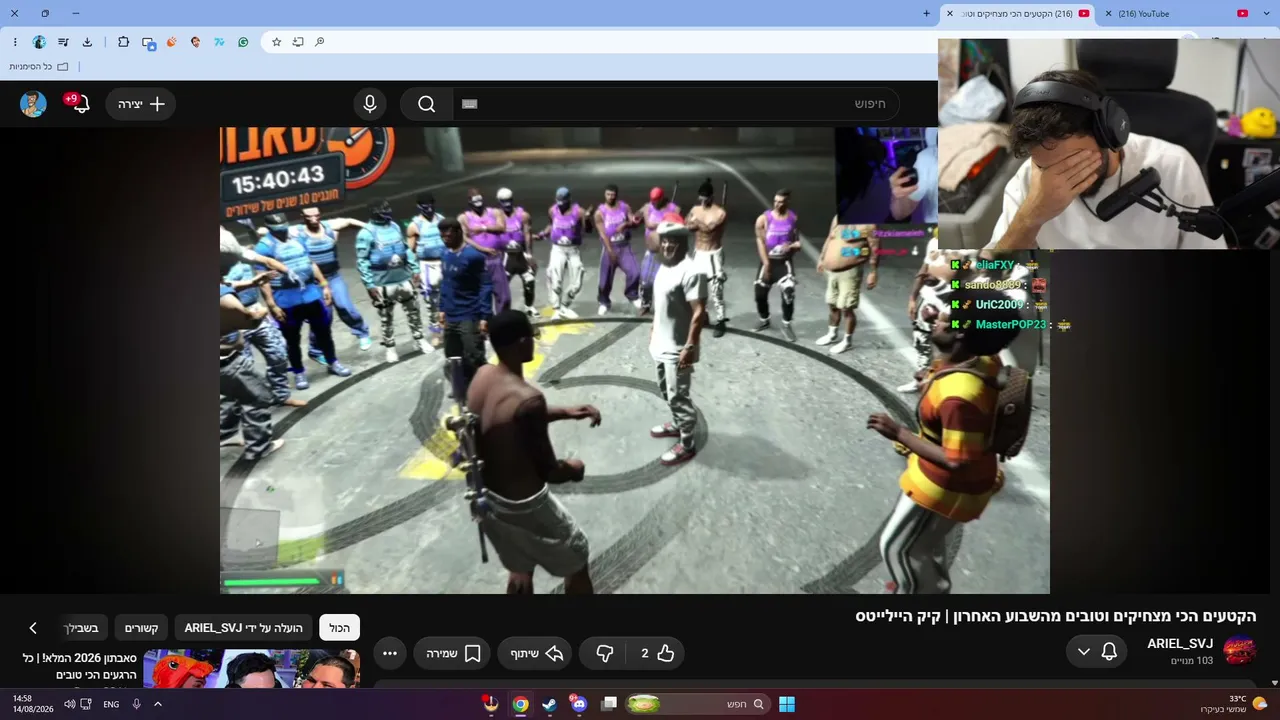Viewport: 1280px width, 720px height.
Task: Open Task View on the taskbar
Action: point(609,704)
